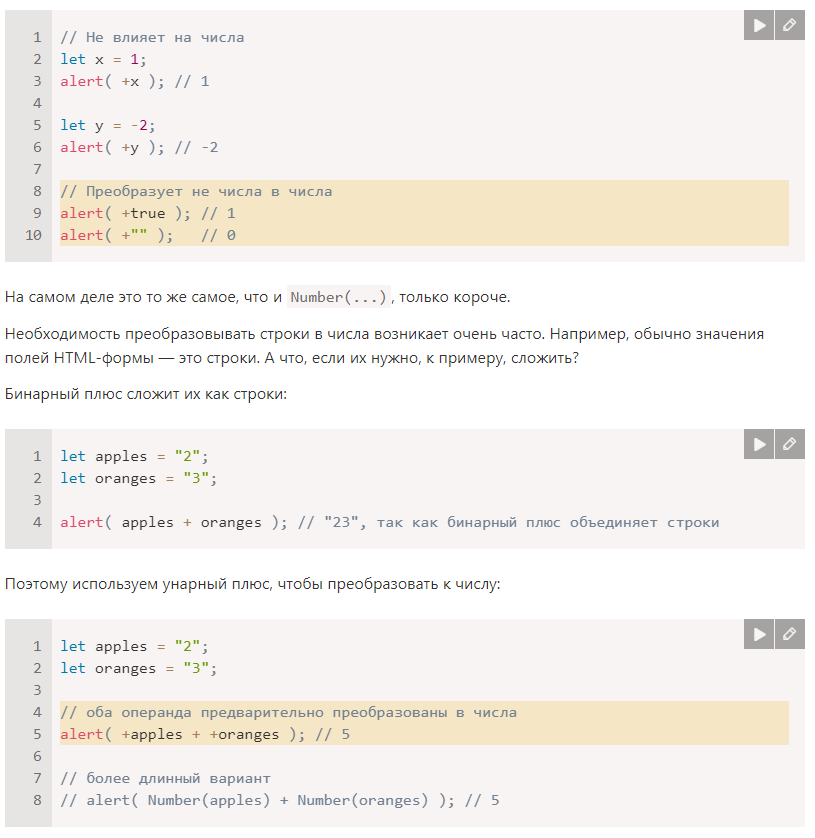This screenshot has height=838, width=815.
Task: Click the line 'alert( +true ); // 1'
Action: click(147, 213)
